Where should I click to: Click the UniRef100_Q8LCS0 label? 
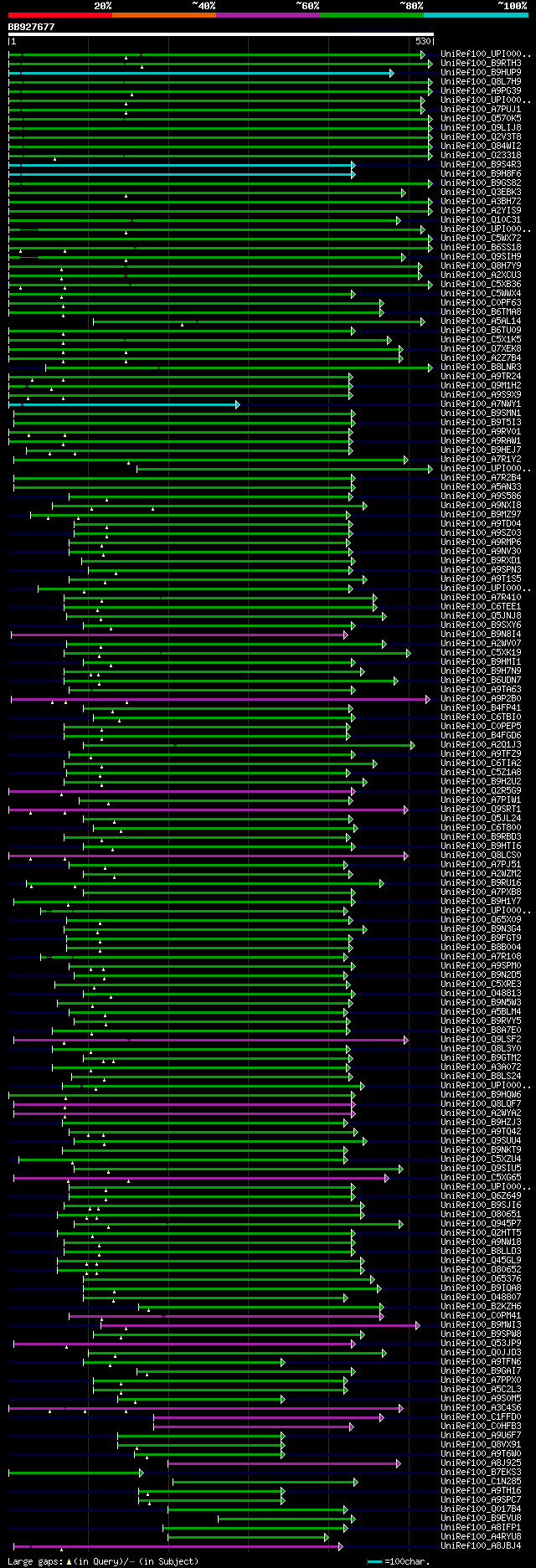(x=481, y=855)
